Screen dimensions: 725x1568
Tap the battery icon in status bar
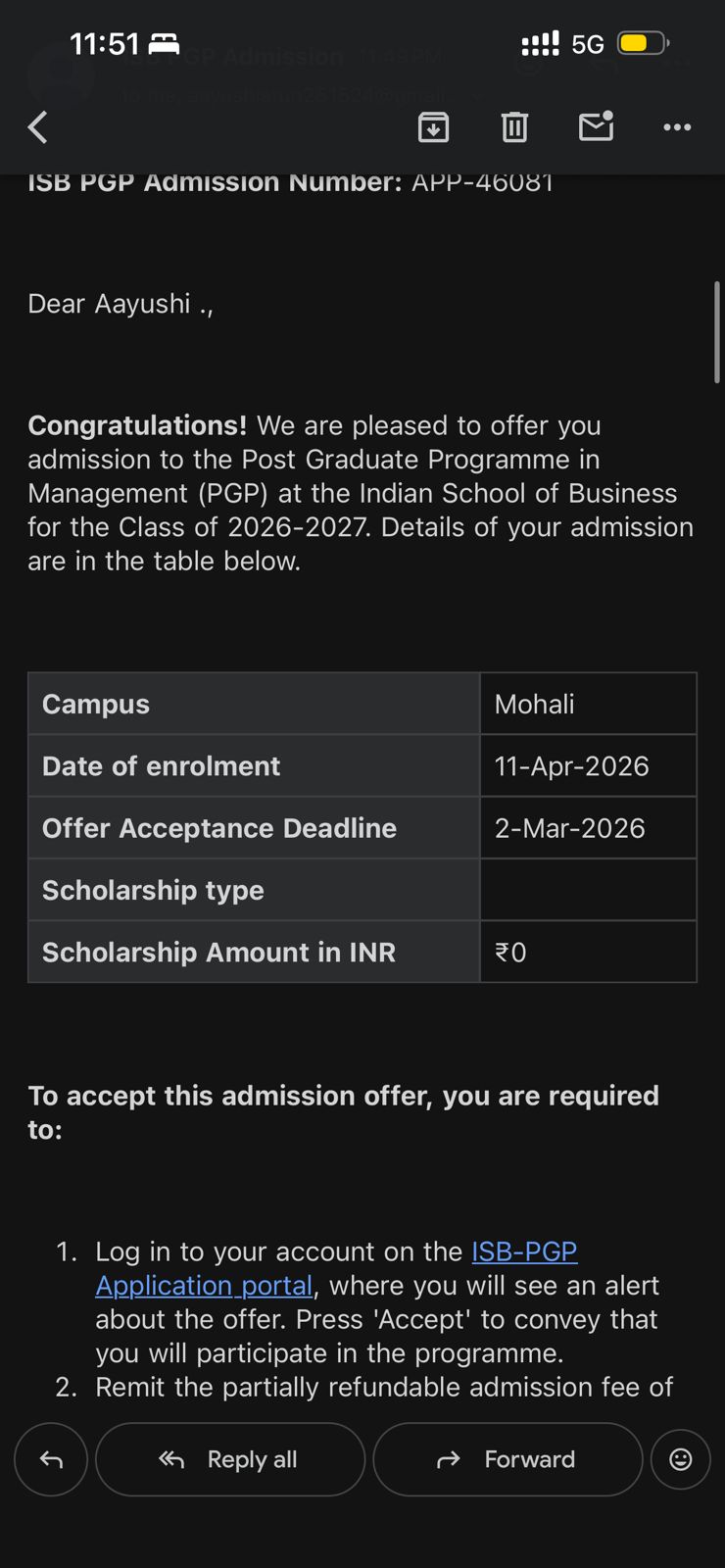pos(642,43)
